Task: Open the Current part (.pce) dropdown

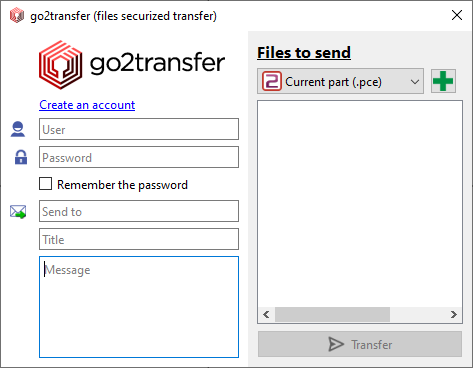Action: [340, 81]
